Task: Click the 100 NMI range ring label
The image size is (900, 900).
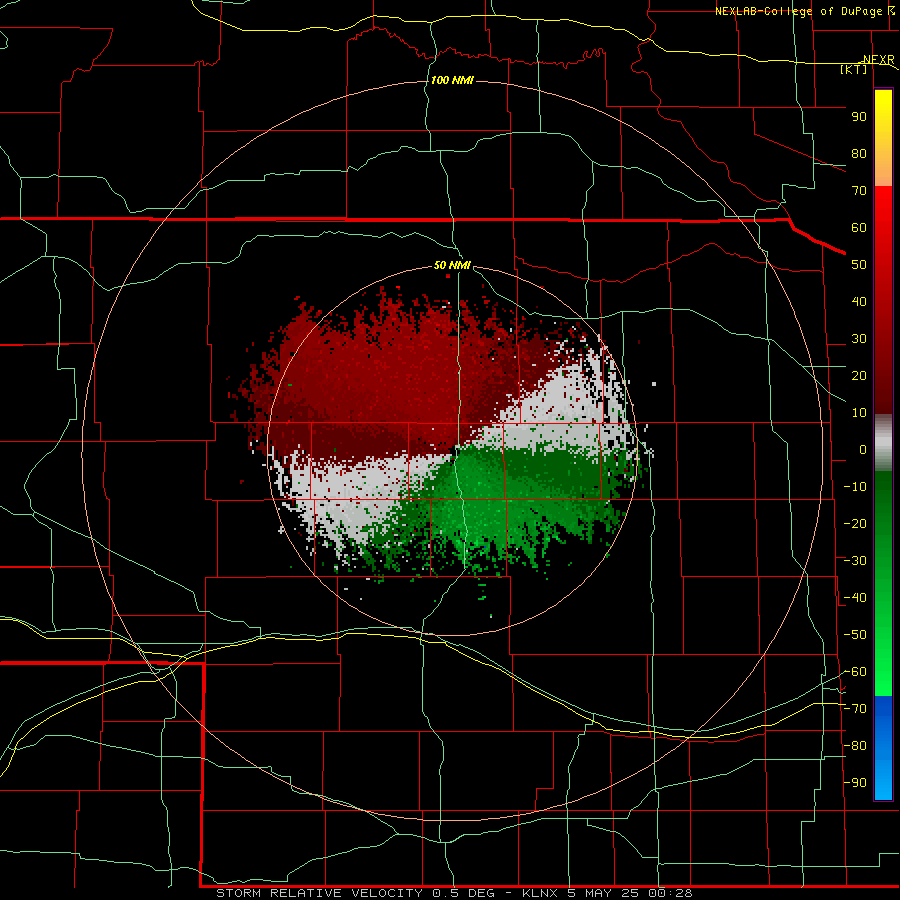Action: click(x=452, y=80)
